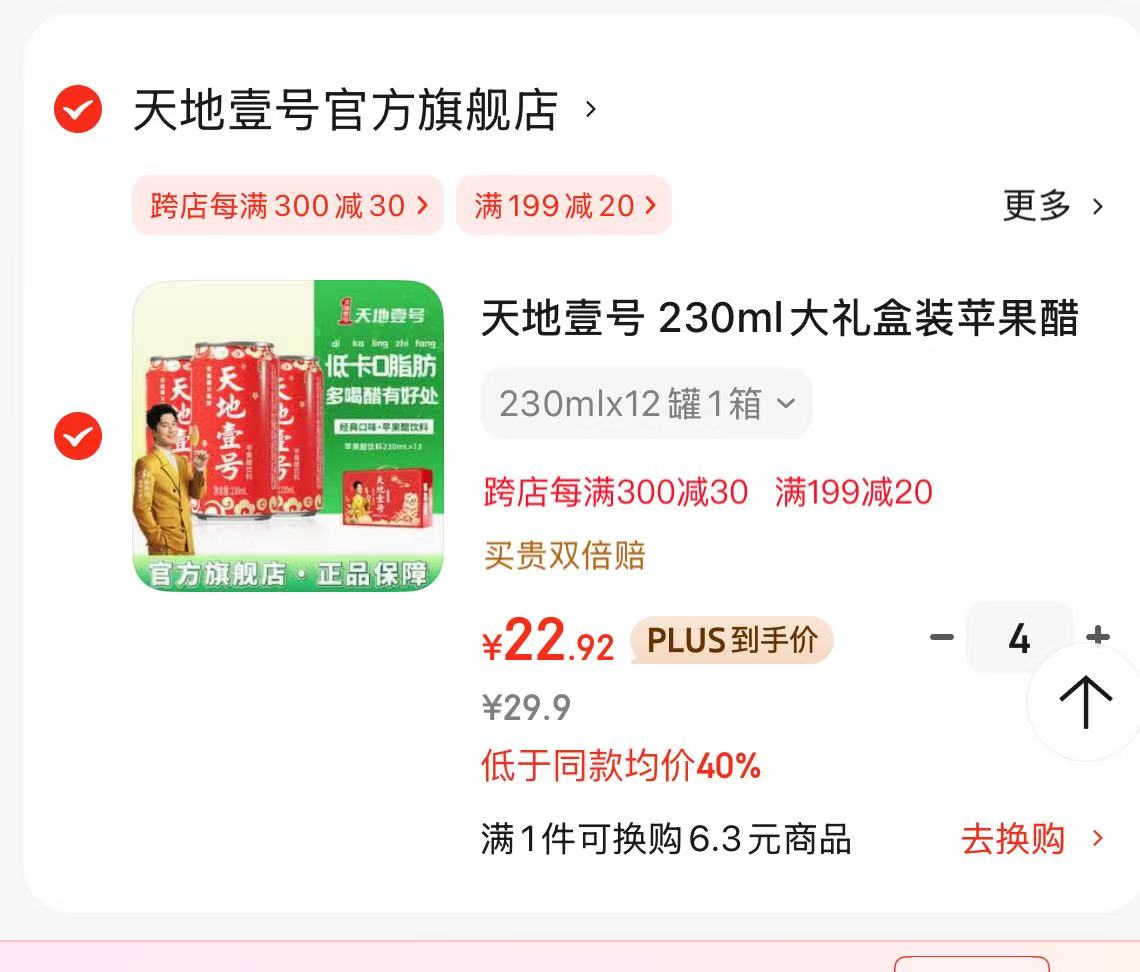1140x972 pixels.
Task: Tap 去换购 link
Action: pyautogui.click(x=1013, y=840)
